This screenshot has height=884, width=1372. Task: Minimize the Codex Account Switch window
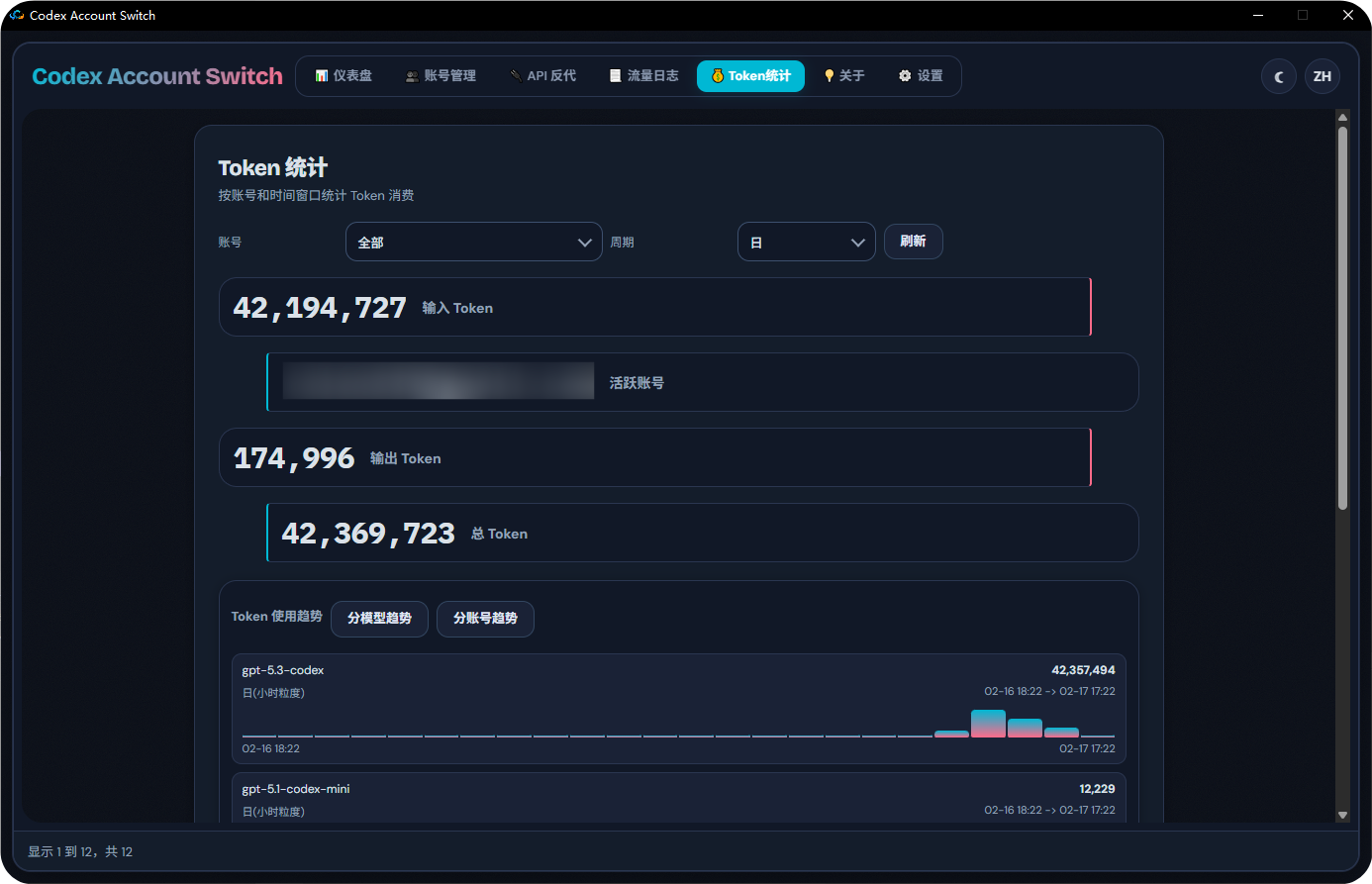click(x=1258, y=15)
